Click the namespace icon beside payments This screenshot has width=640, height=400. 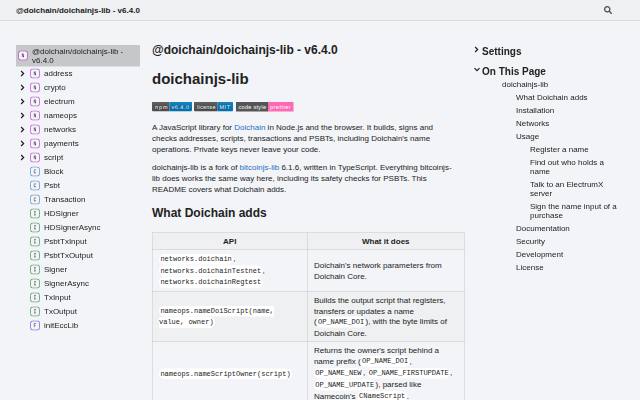pyautogui.click(x=35, y=143)
